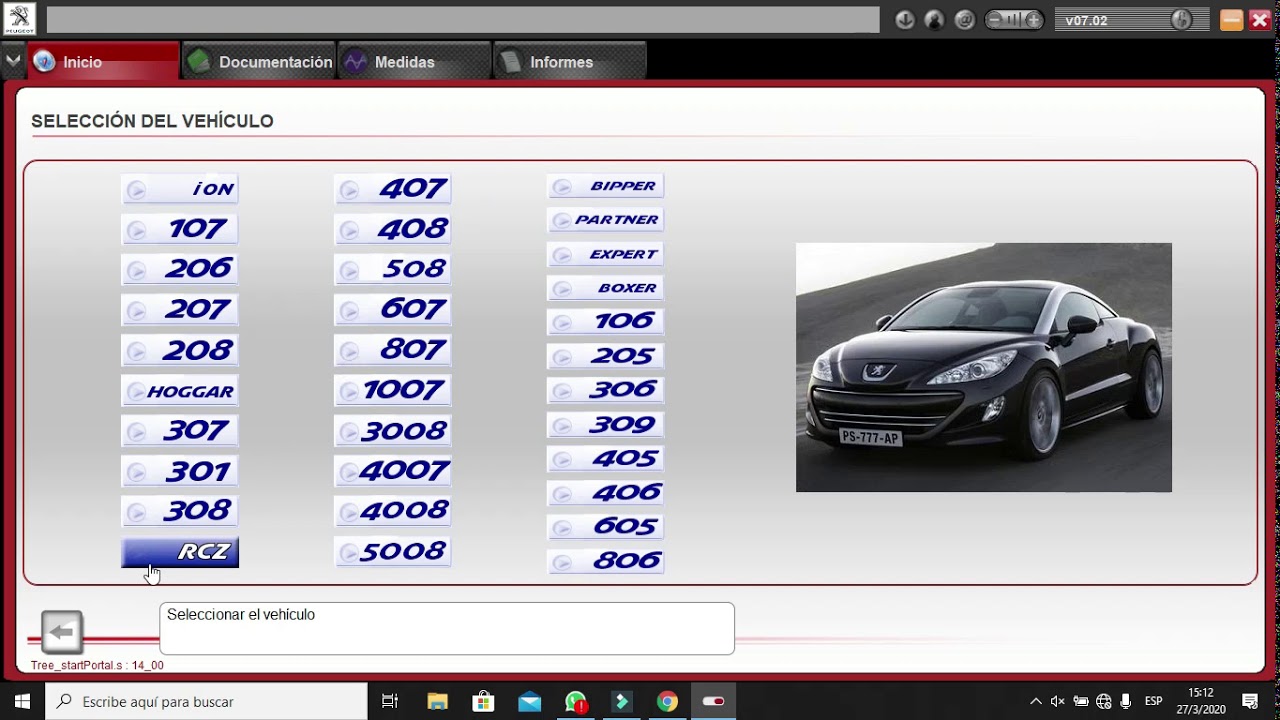Open the Windows Start menu
Image resolution: width=1280 pixels, height=720 pixels.
tap(22, 701)
